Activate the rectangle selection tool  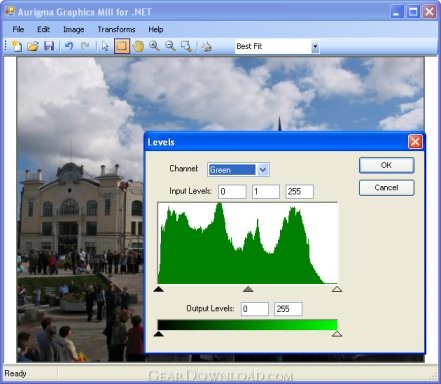(x=122, y=46)
